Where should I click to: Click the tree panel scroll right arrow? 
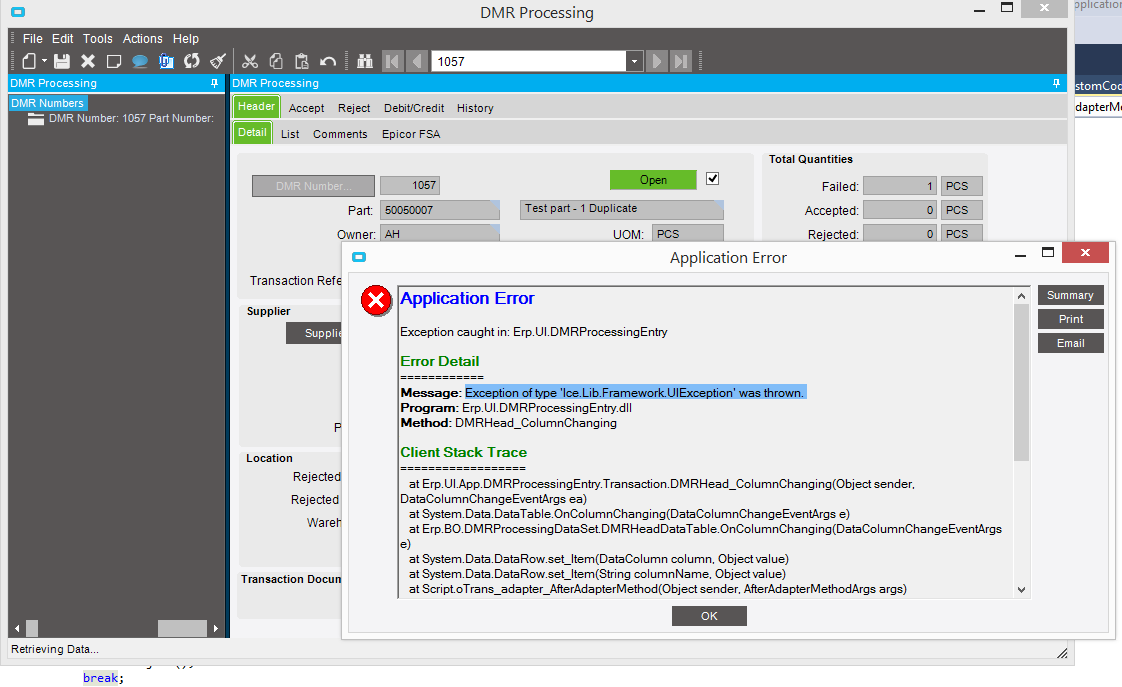tap(215, 628)
